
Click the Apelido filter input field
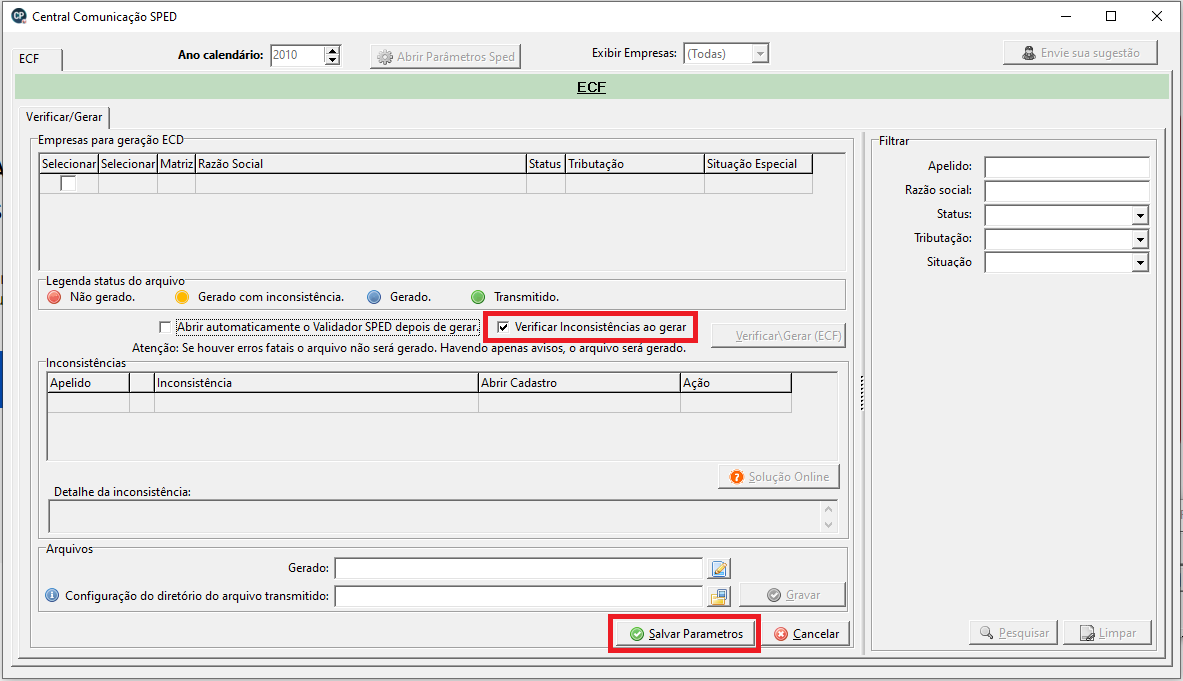point(1067,167)
